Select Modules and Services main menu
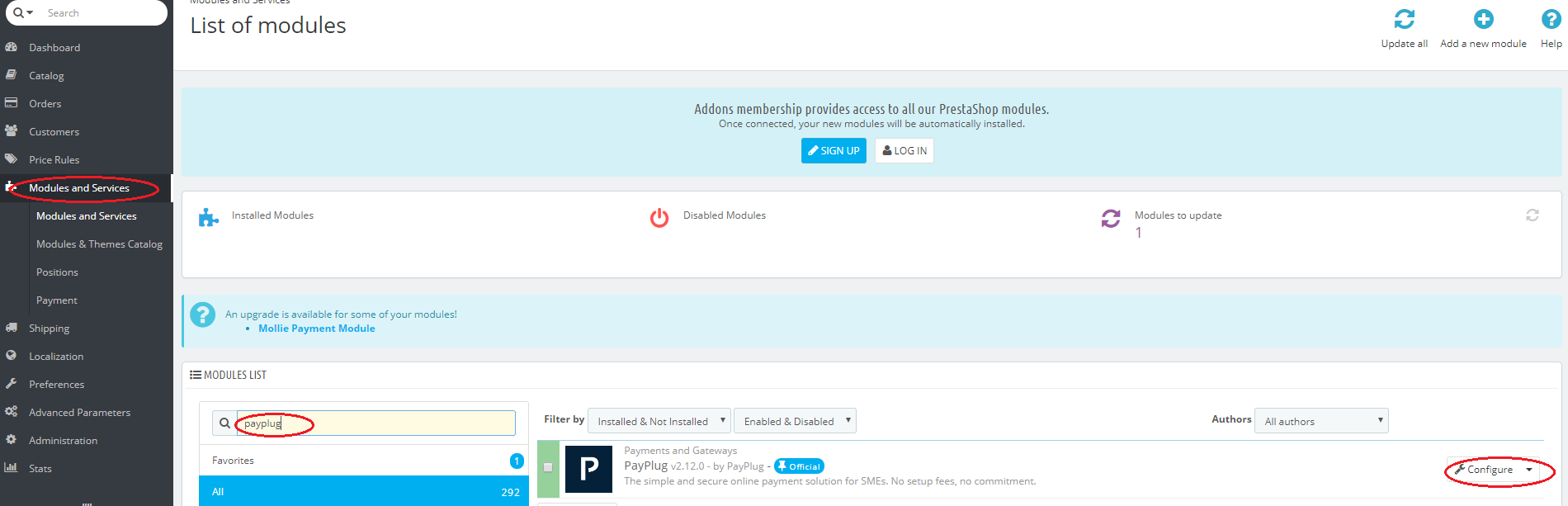This screenshot has width=1568, height=506. 79,188
